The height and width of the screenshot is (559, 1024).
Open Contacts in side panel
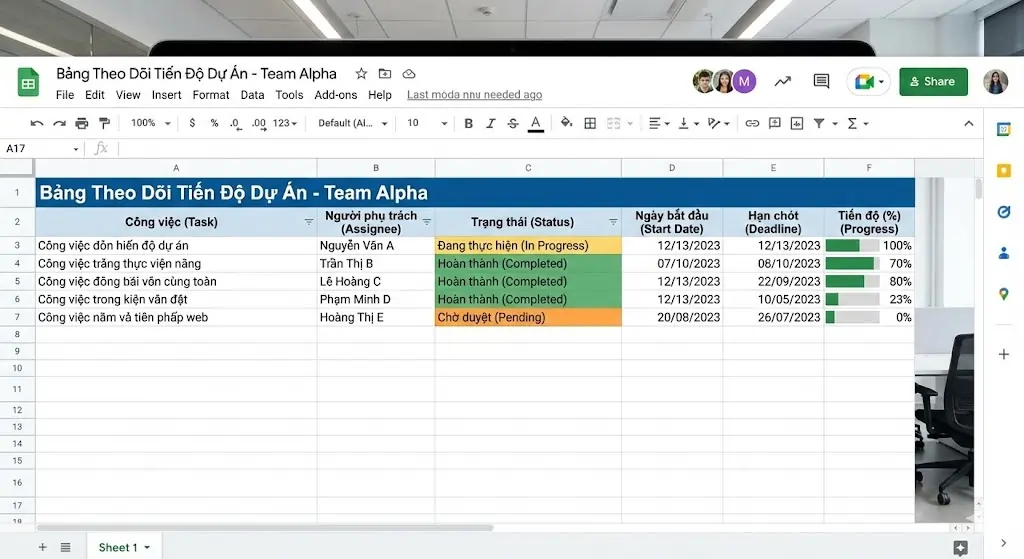1004,253
